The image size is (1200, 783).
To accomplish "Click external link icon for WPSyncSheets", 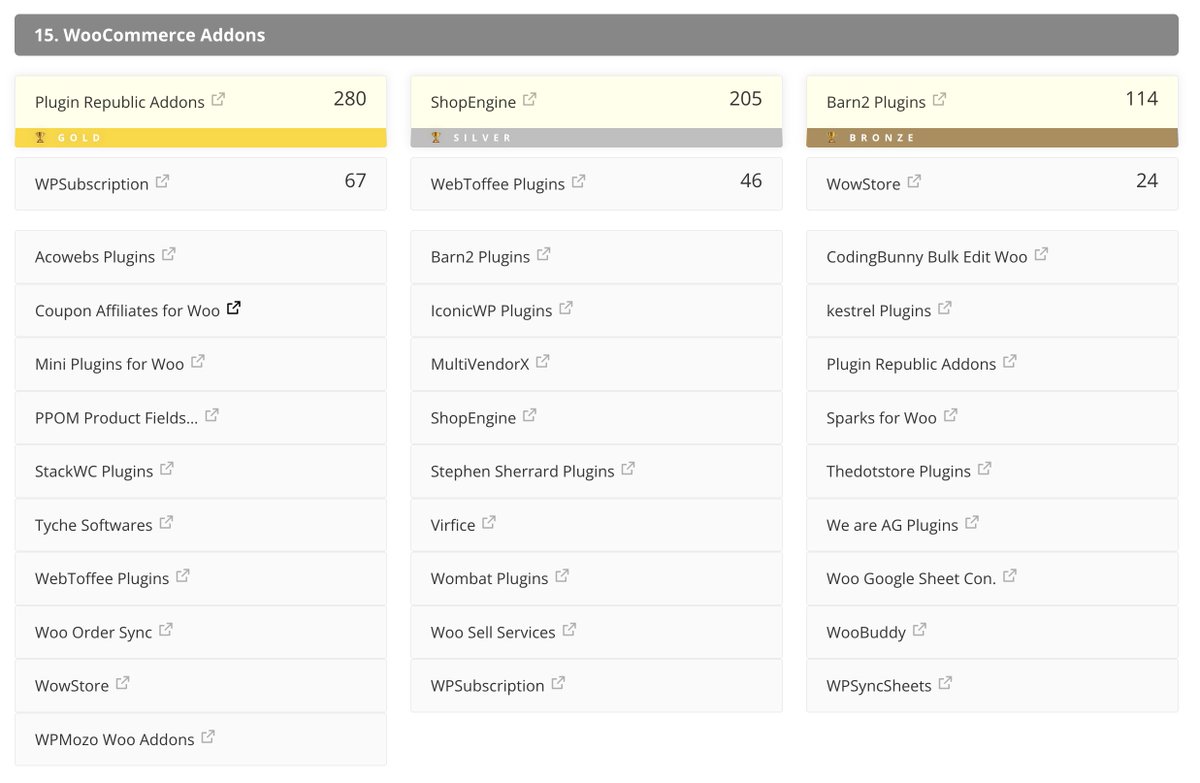I will pos(945,684).
